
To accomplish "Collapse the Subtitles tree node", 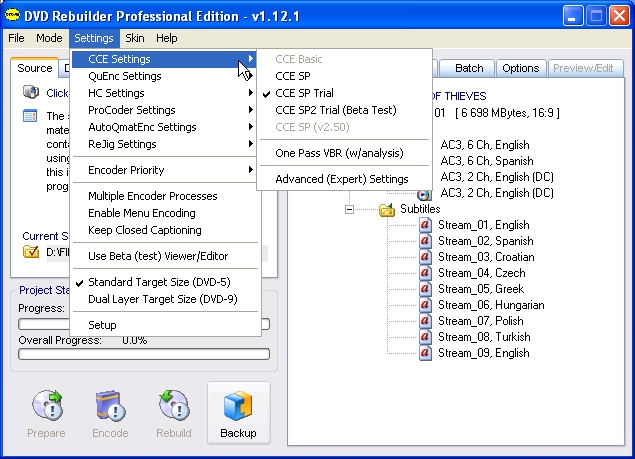I will 349,209.
